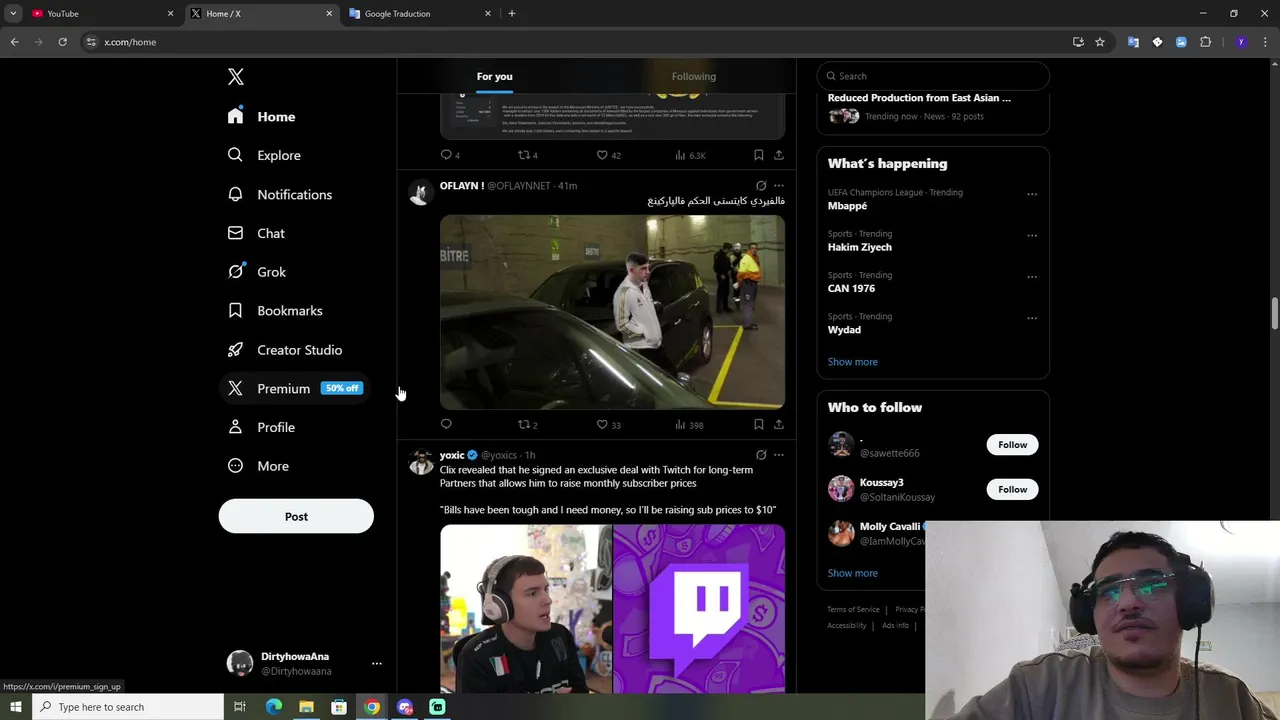Click the Windows Start button

(x=15, y=707)
